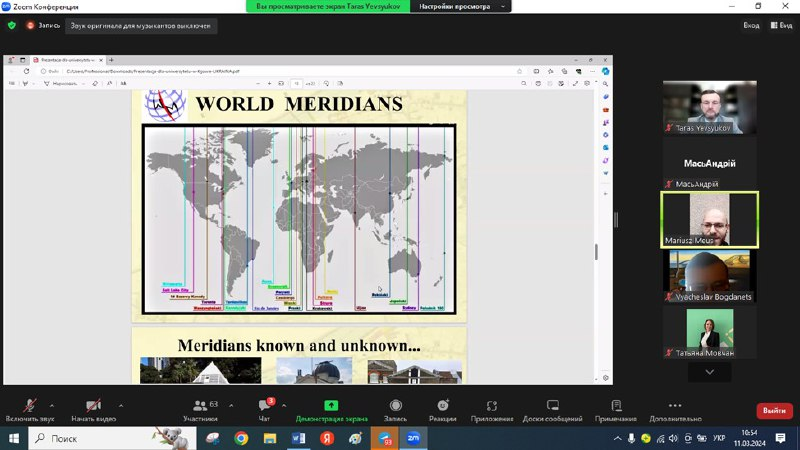Open a new tab in shared browser

point(111,60)
